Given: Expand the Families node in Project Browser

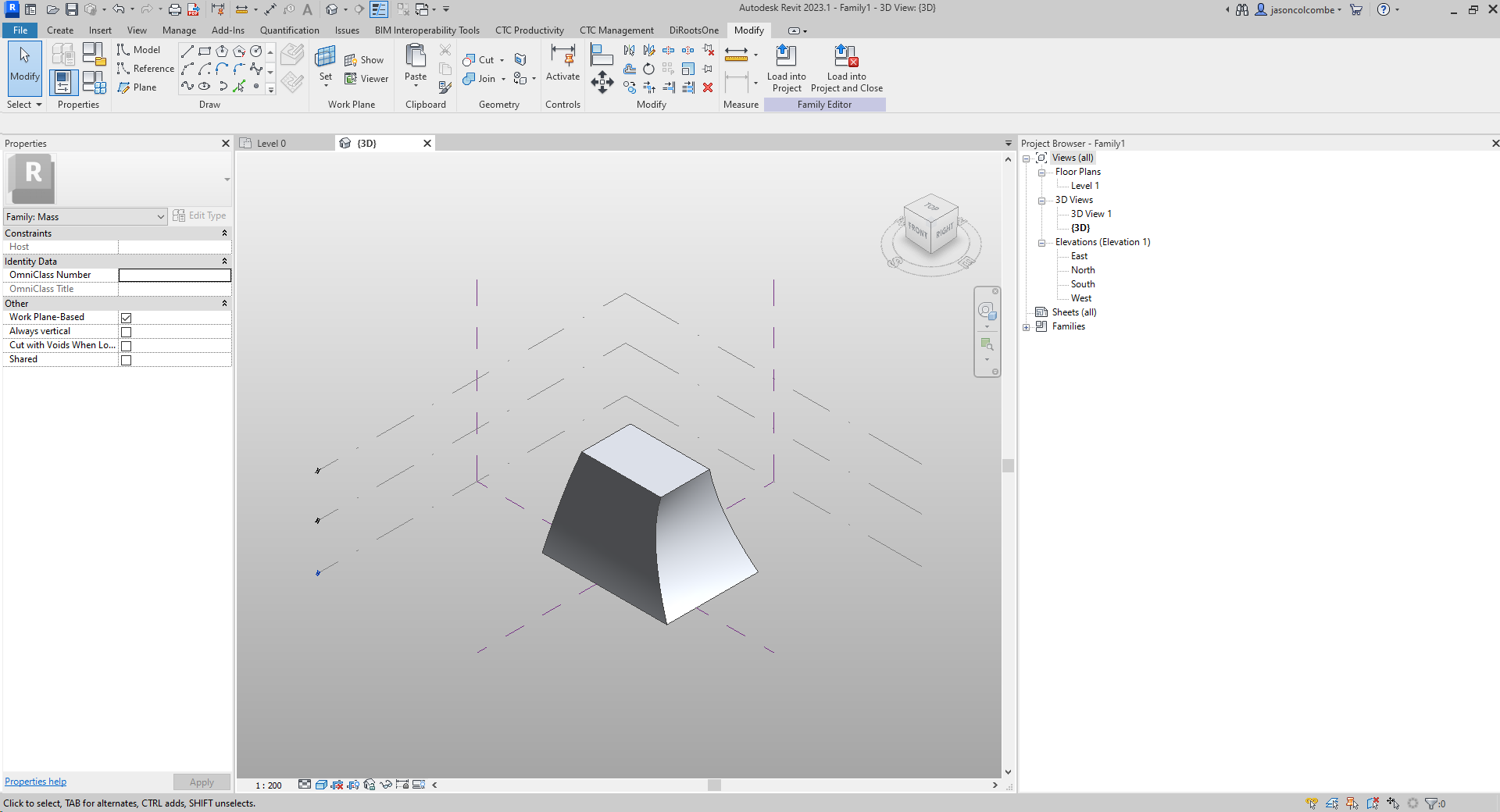Looking at the screenshot, I should (1027, 326).
